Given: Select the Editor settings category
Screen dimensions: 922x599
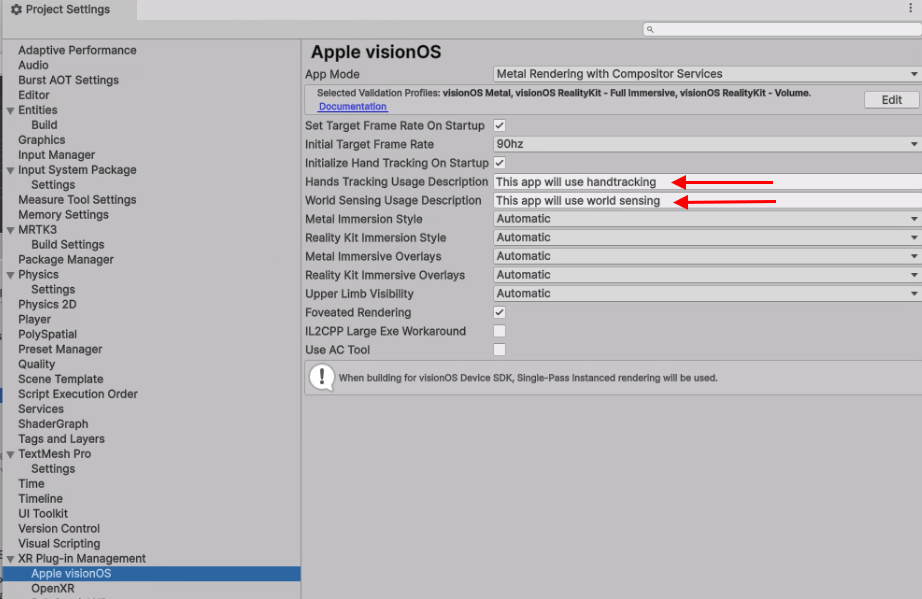Looking at the screenshot, I should pos(34,95).
